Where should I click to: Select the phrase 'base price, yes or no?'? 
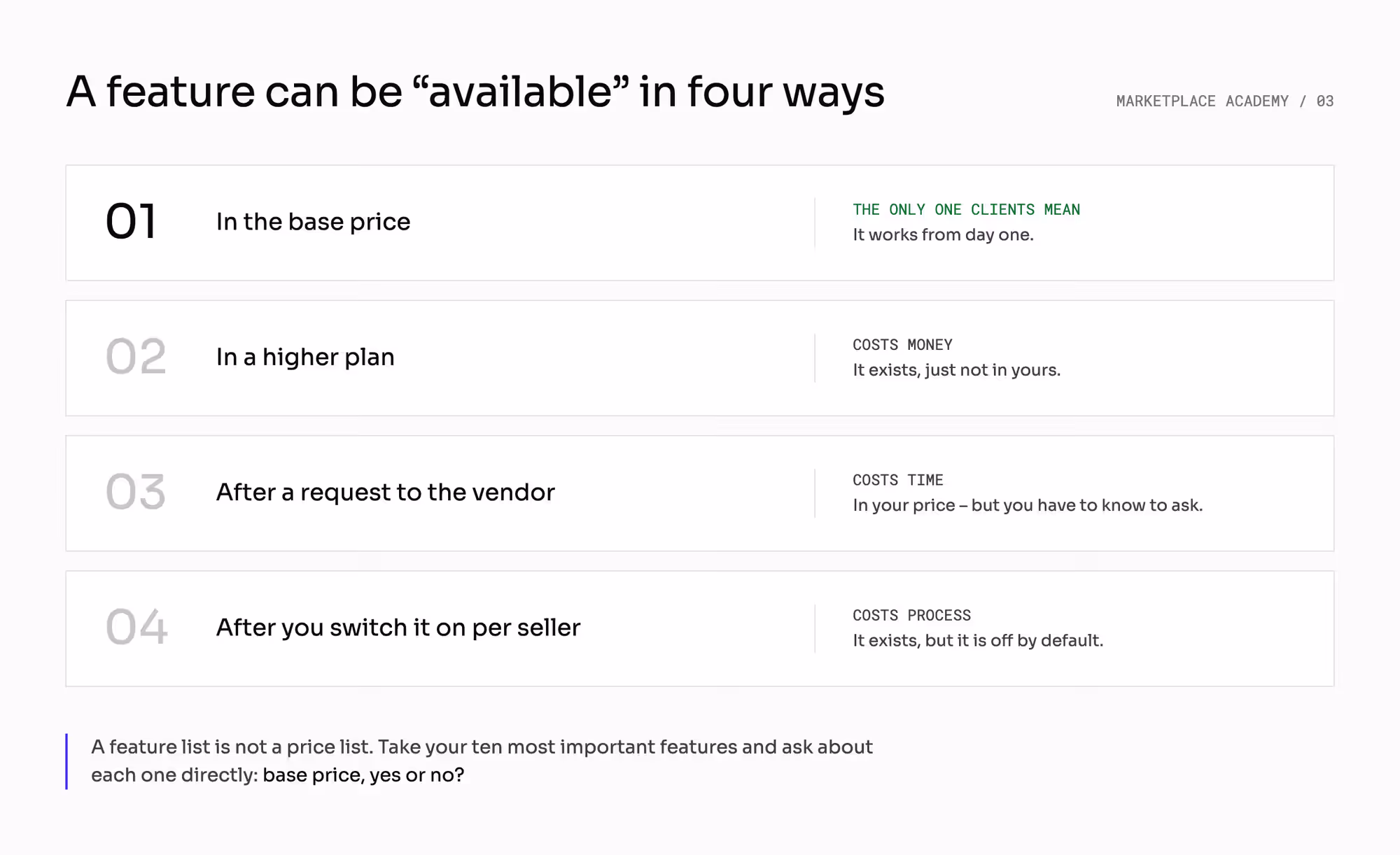tap(363, 775)
